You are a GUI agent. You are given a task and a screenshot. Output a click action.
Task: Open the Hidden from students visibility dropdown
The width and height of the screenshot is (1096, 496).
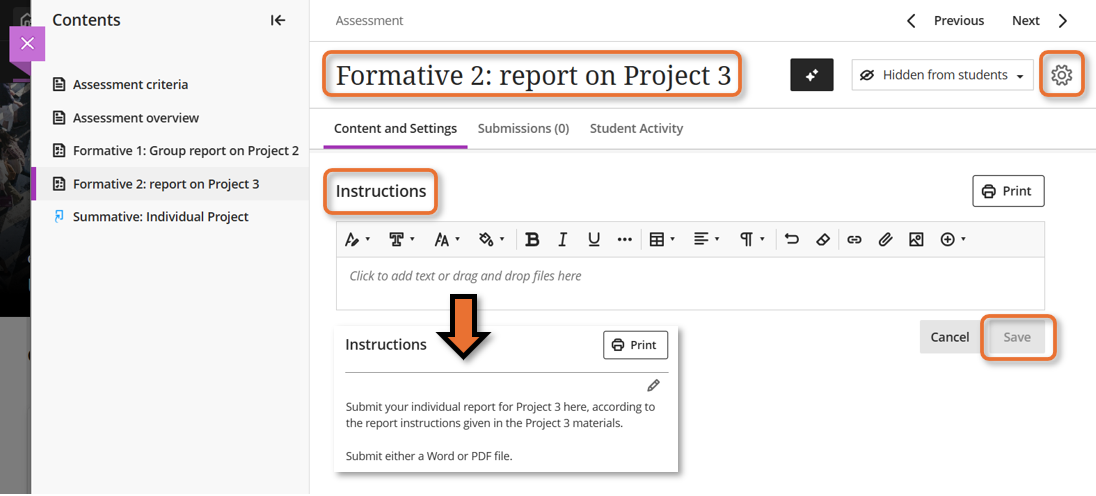pyautogui.click(x=942, y=75)
